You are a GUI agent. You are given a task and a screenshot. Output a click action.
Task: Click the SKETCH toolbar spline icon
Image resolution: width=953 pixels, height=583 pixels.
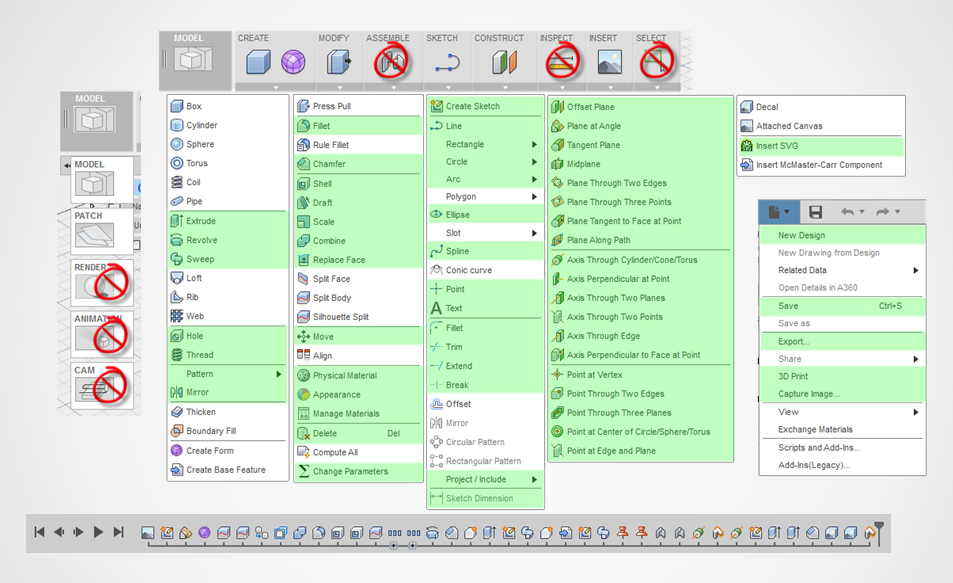447,62
